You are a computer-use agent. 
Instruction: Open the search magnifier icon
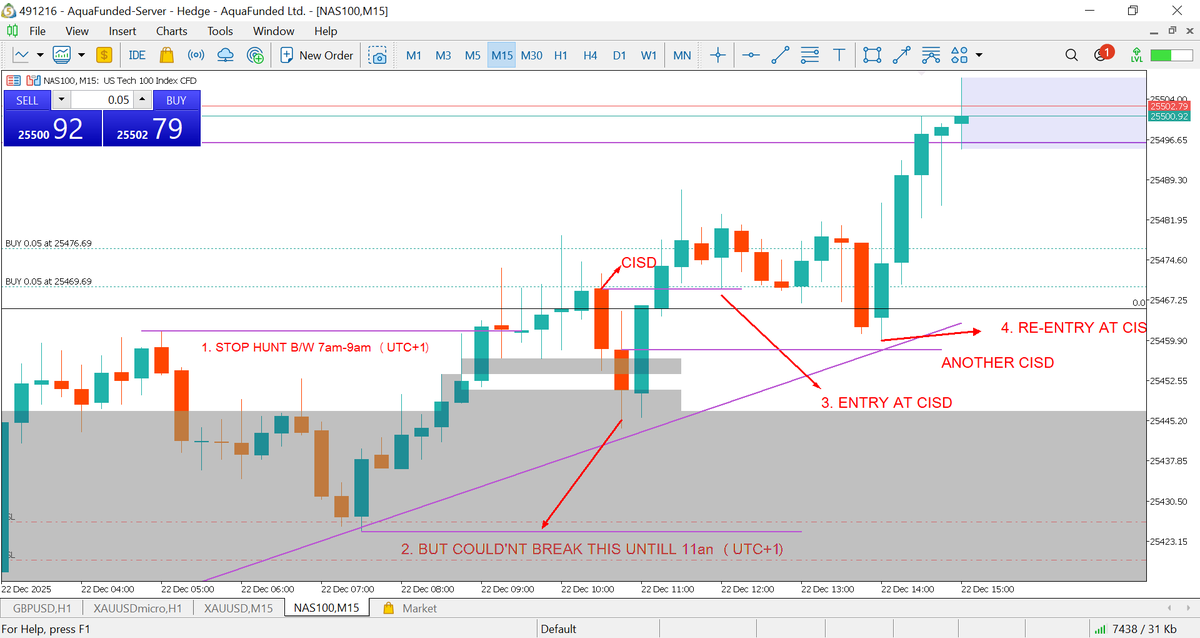(1072, 55)
